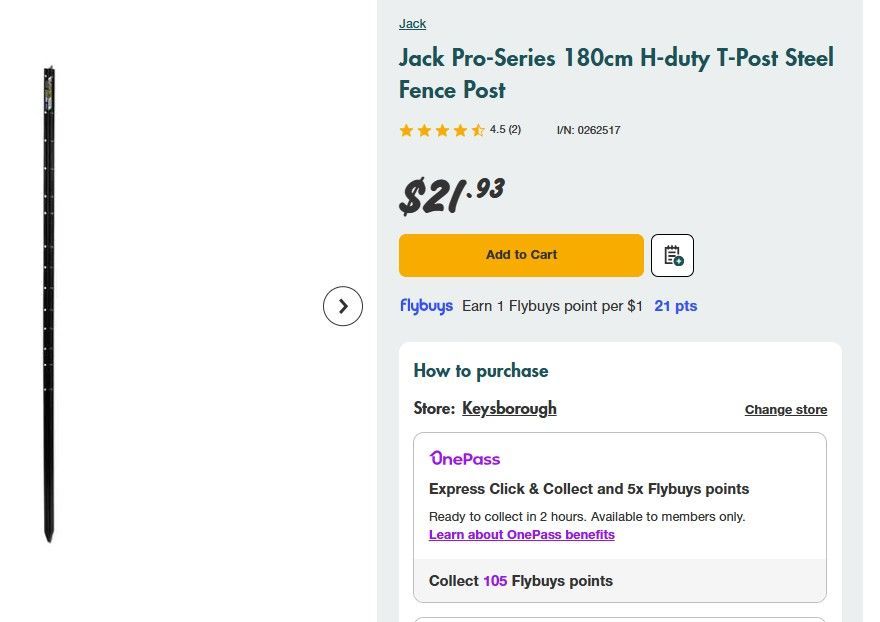This screenshot has height=622, width=880.
Task: Open Learn about OnePass benefits link
Action: coord(521,535)
